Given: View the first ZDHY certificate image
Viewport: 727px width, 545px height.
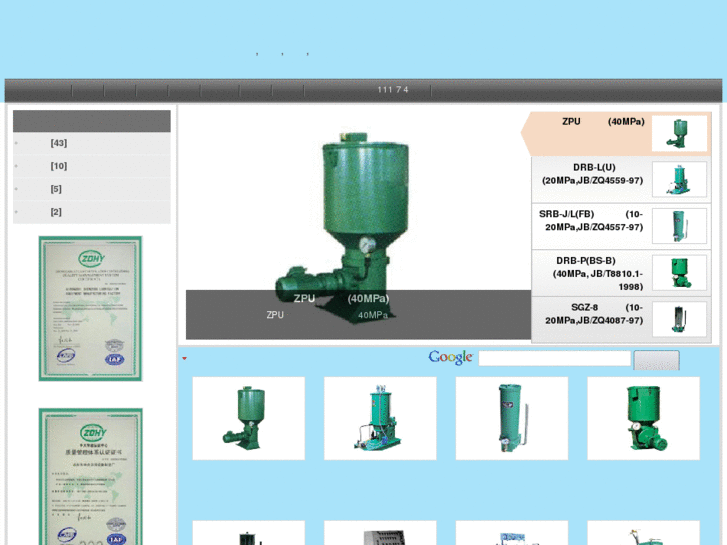Looking at the screenshot, I should click(90, 308).
